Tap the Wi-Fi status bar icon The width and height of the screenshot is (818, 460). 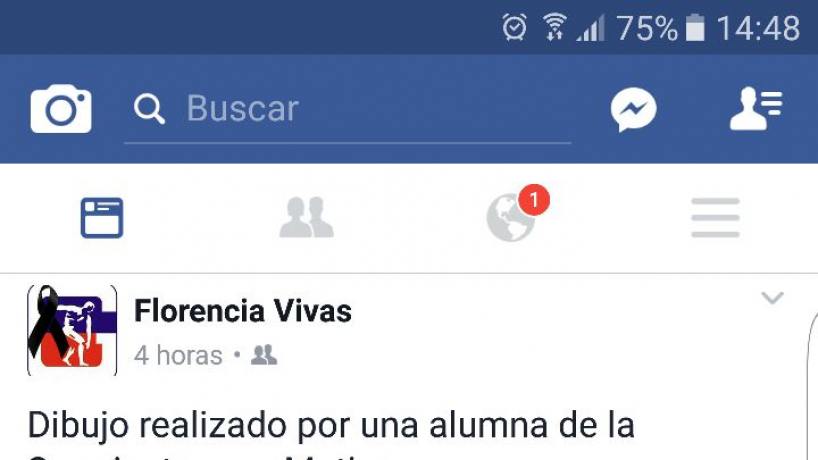point(554,27)
